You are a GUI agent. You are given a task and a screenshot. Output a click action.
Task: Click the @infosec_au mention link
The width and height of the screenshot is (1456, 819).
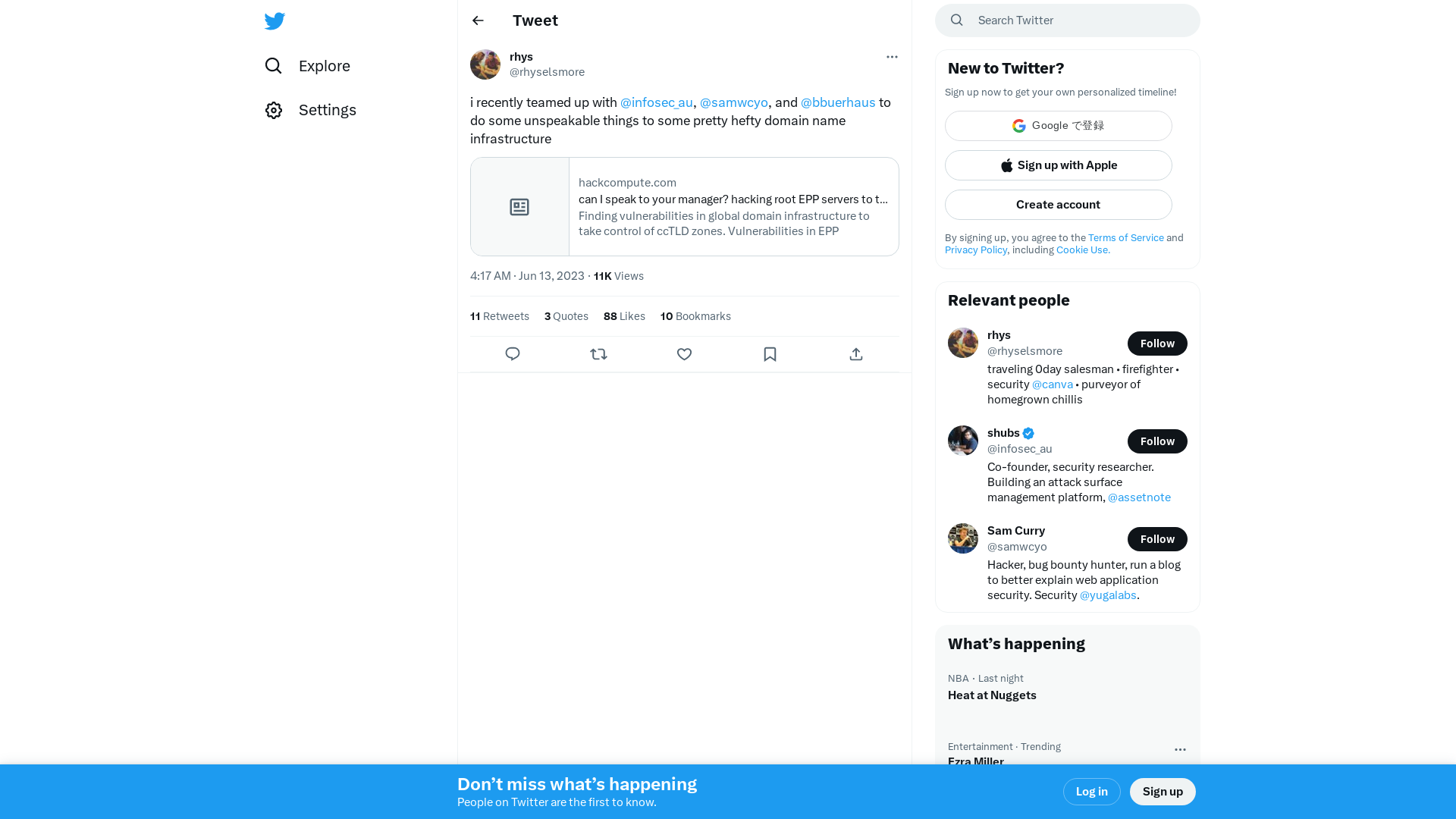[x=656, y=102]
